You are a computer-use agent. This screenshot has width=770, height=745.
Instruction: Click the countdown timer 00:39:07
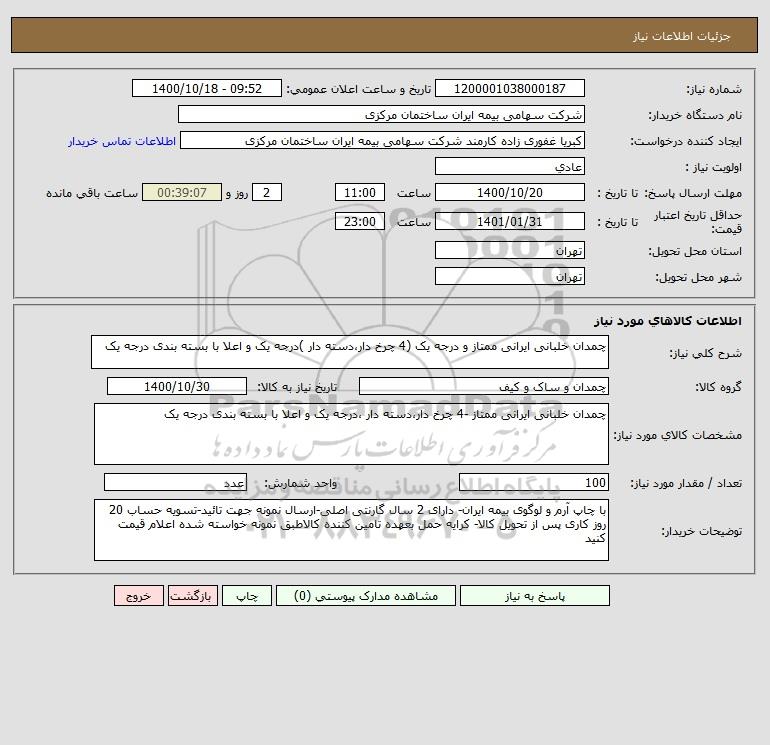(182, 193)
